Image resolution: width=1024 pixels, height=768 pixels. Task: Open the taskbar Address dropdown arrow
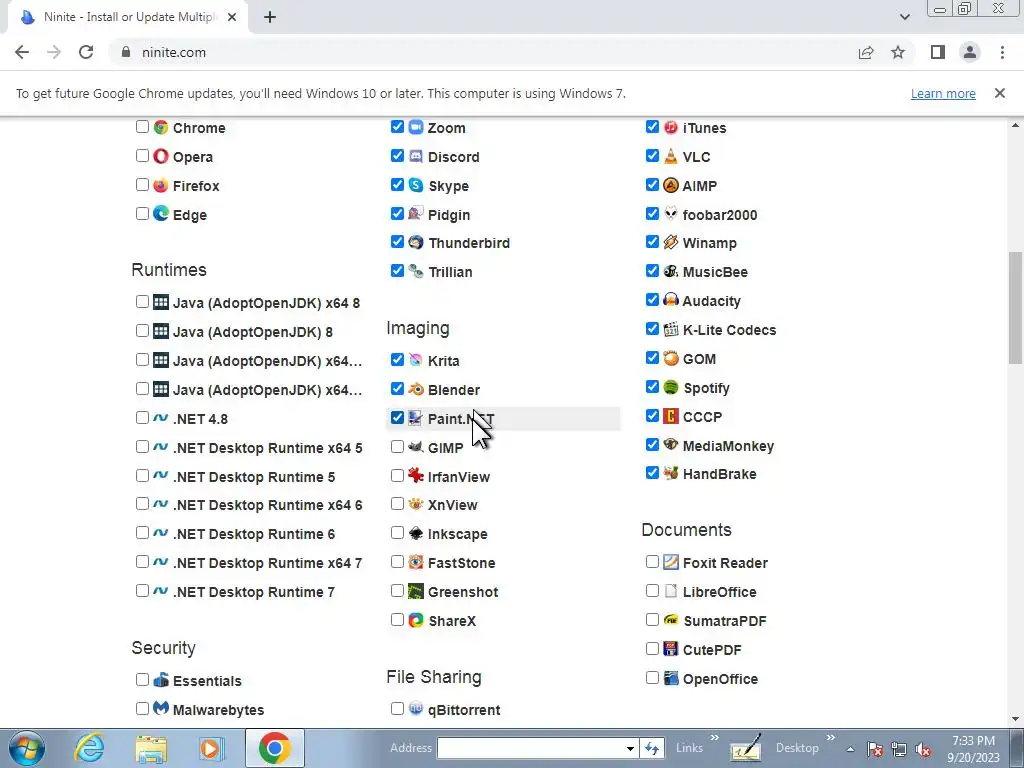630,748
